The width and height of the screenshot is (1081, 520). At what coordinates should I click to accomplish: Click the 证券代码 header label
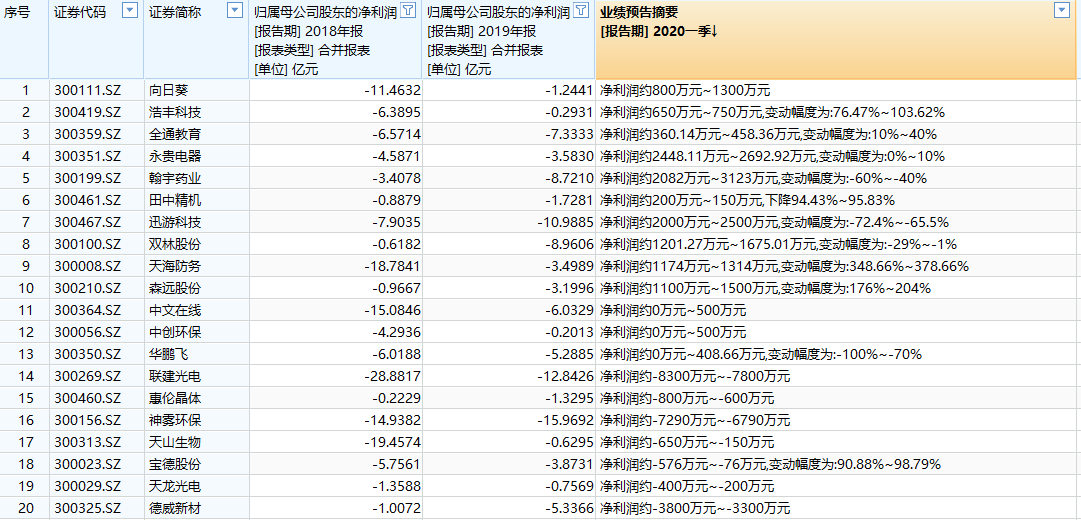(80, 13)
